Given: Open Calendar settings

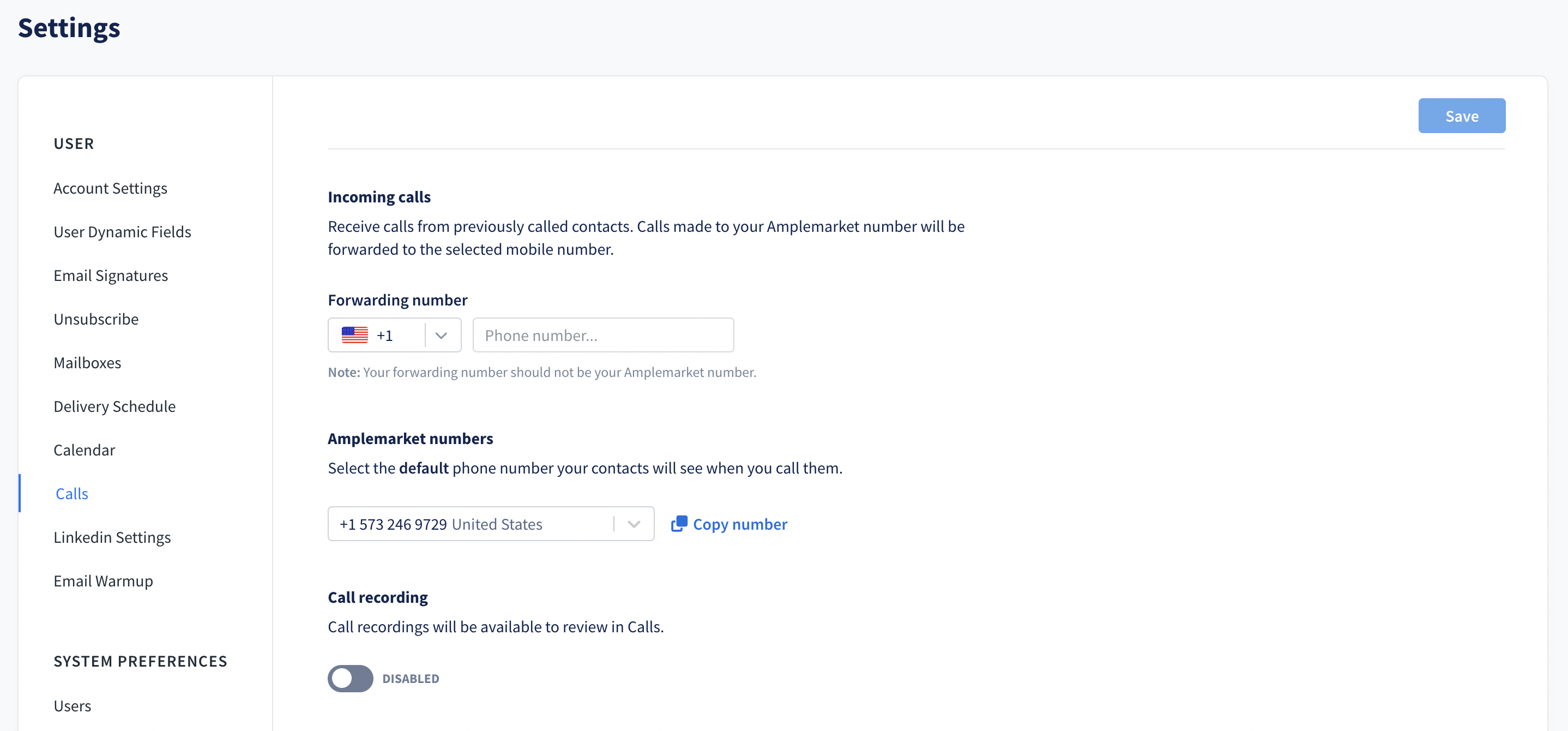Looking at the screenshot, I should pyautogui.click(x=84, y=450).
